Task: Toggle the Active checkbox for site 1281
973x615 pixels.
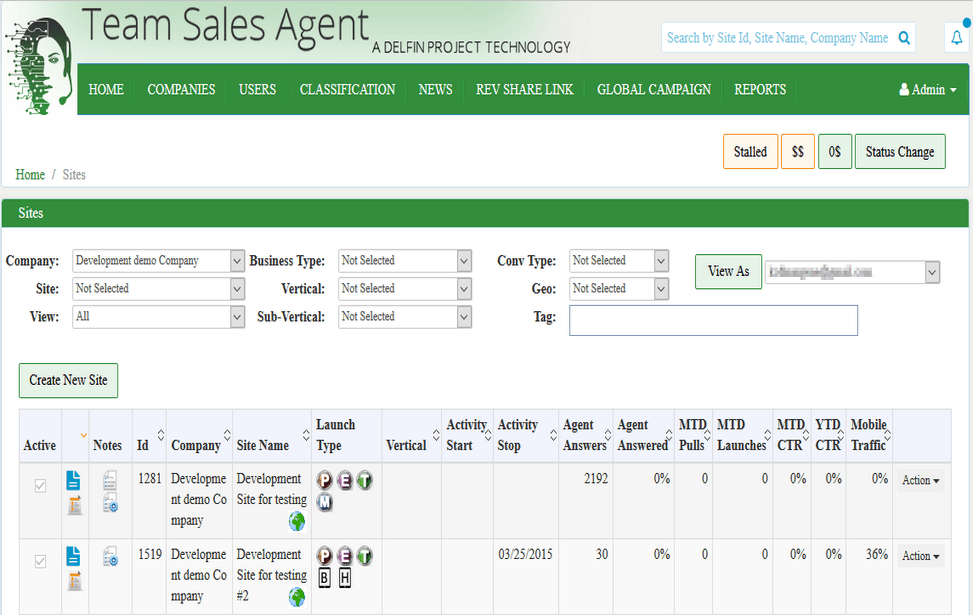Action: pyautogui.click(x=40, y=485)
